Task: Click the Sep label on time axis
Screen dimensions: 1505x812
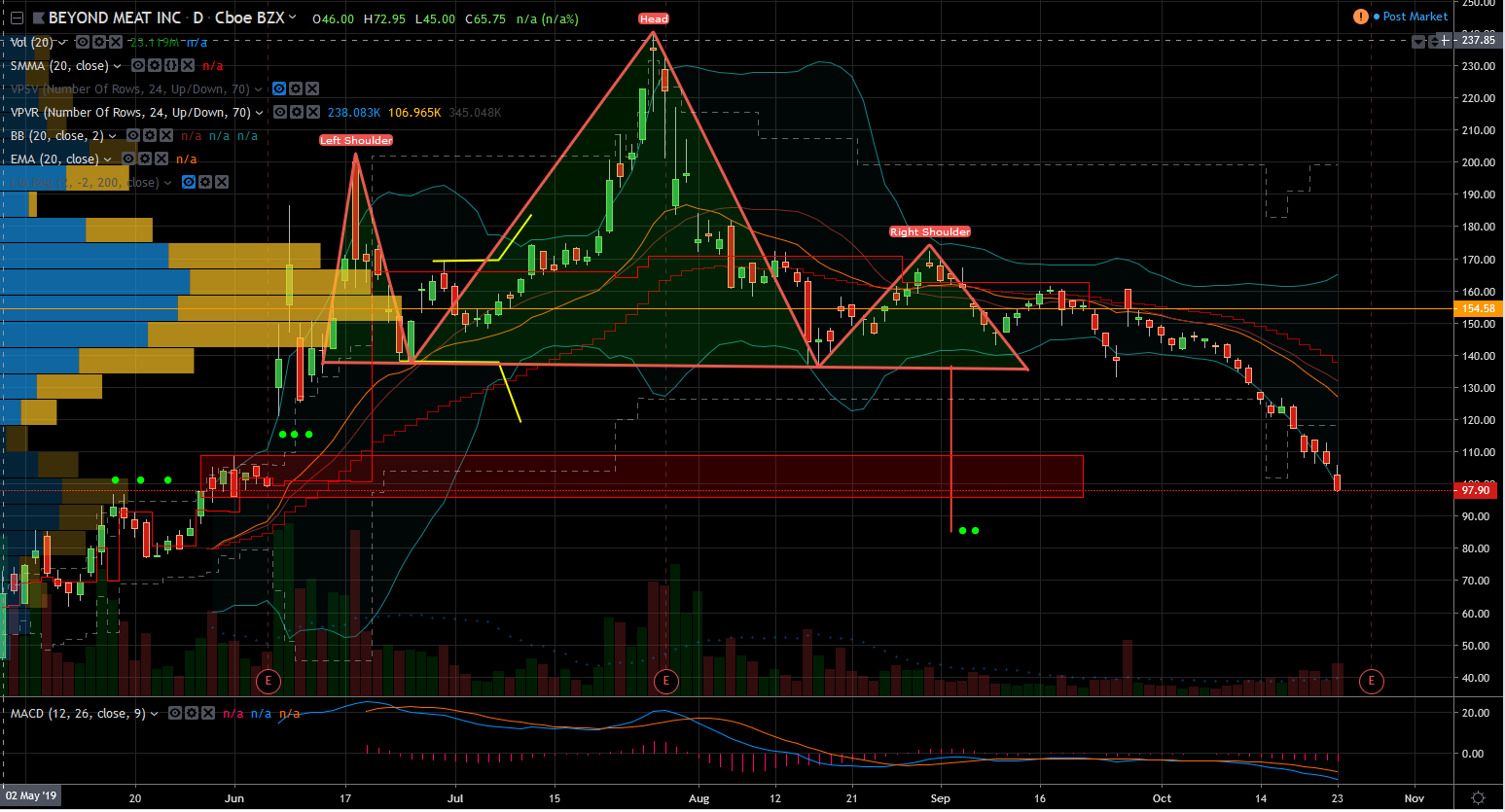Action: tap(940, 798)
